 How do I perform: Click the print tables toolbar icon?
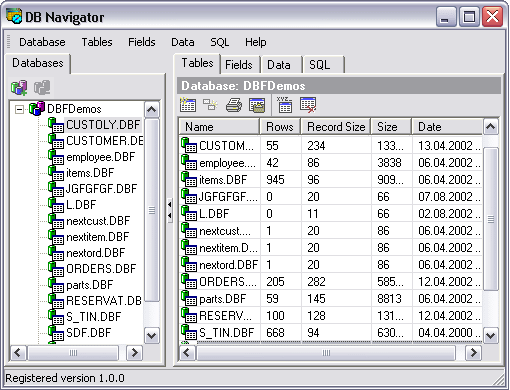click(x=234, y=105)
